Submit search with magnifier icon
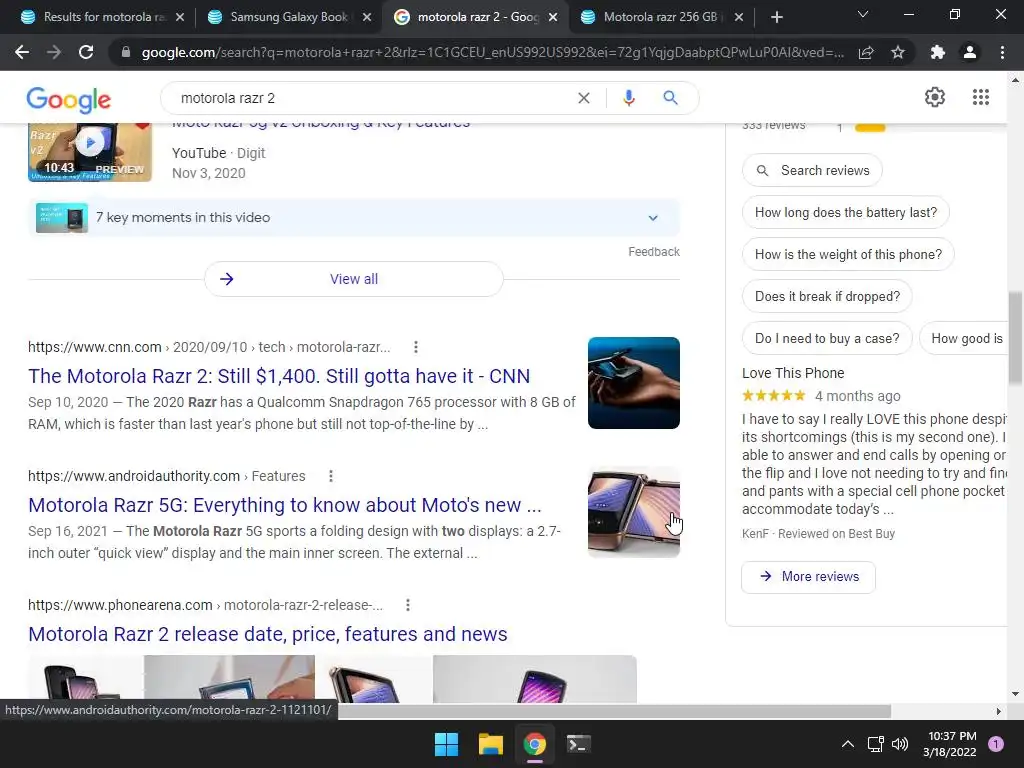1024x768 pixels. (670, 98)
